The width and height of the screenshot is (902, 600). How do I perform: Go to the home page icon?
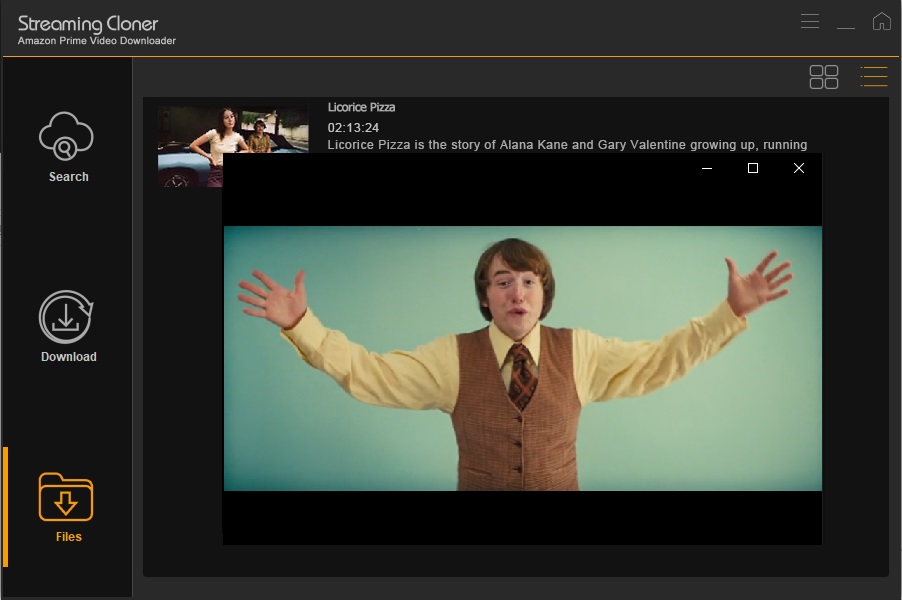pyautogui.click(x=881, y=21)
